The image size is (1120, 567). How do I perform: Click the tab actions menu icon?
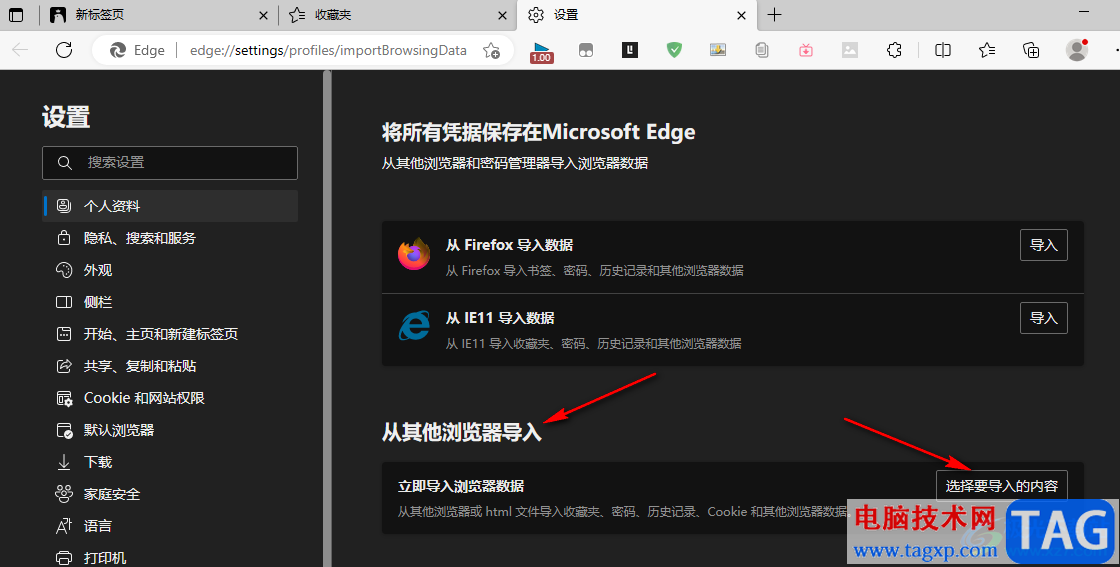(16, 15)
